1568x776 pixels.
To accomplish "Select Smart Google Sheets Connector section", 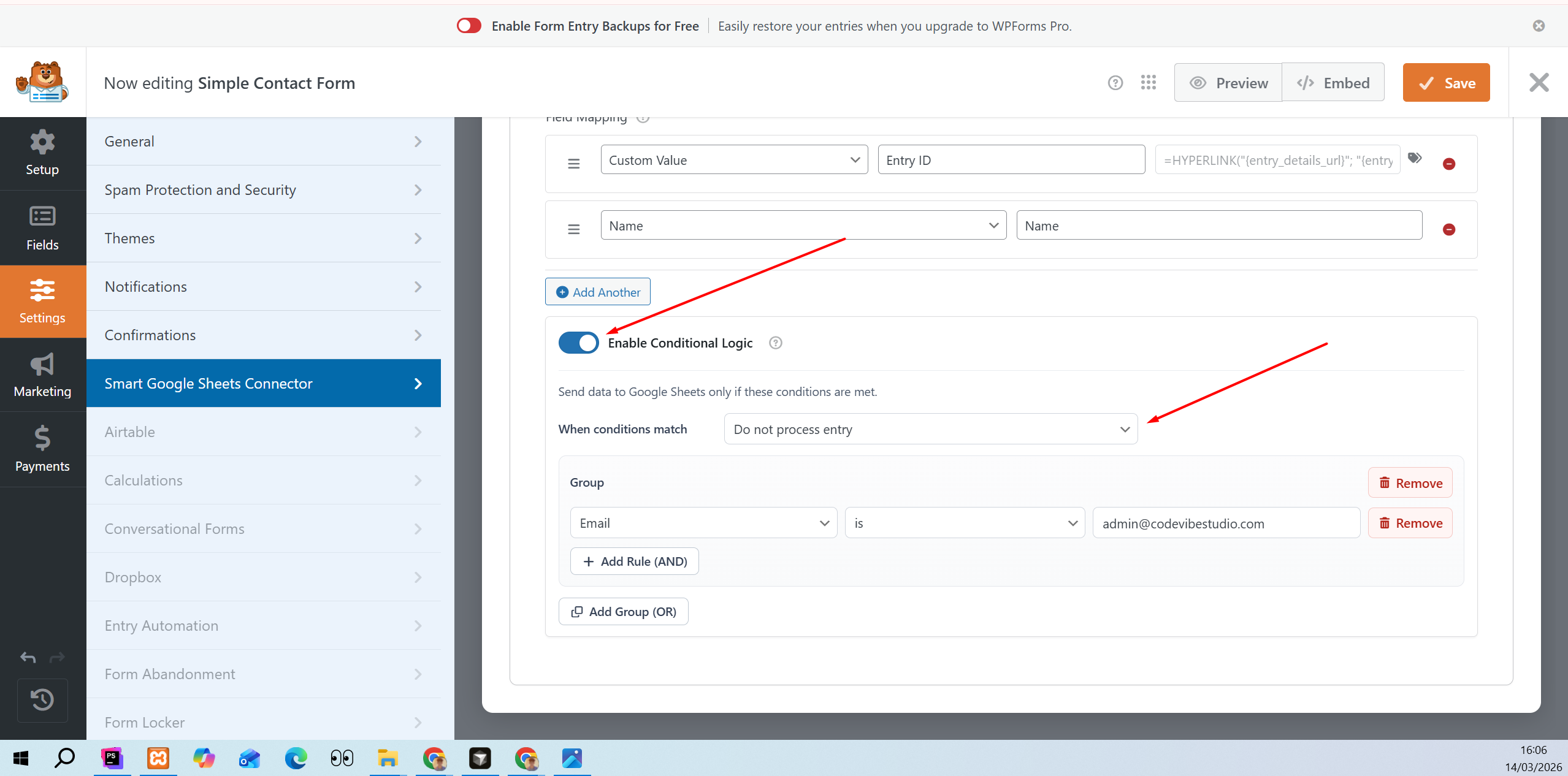I will click(x=264, y=384).
